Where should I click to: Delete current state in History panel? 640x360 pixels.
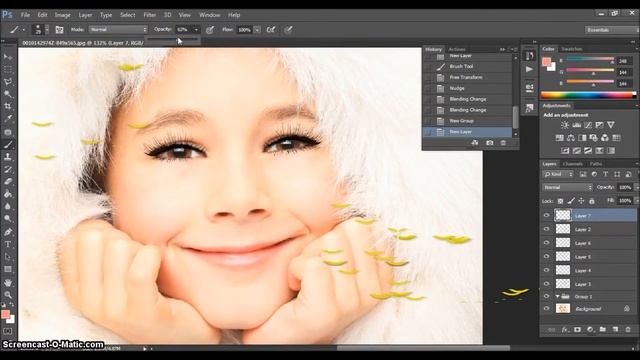(x=503, y=143)
